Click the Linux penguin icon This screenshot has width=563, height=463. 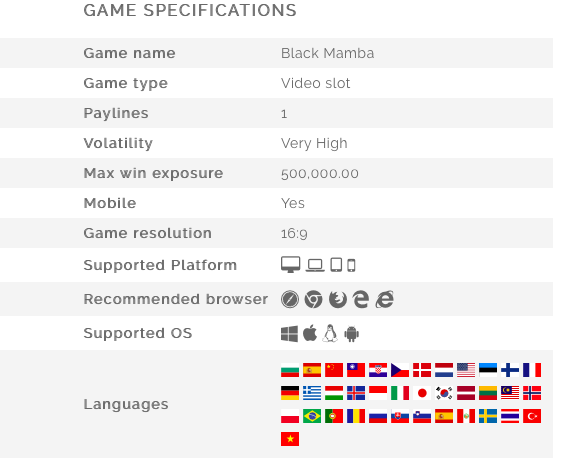pos(330,333)
